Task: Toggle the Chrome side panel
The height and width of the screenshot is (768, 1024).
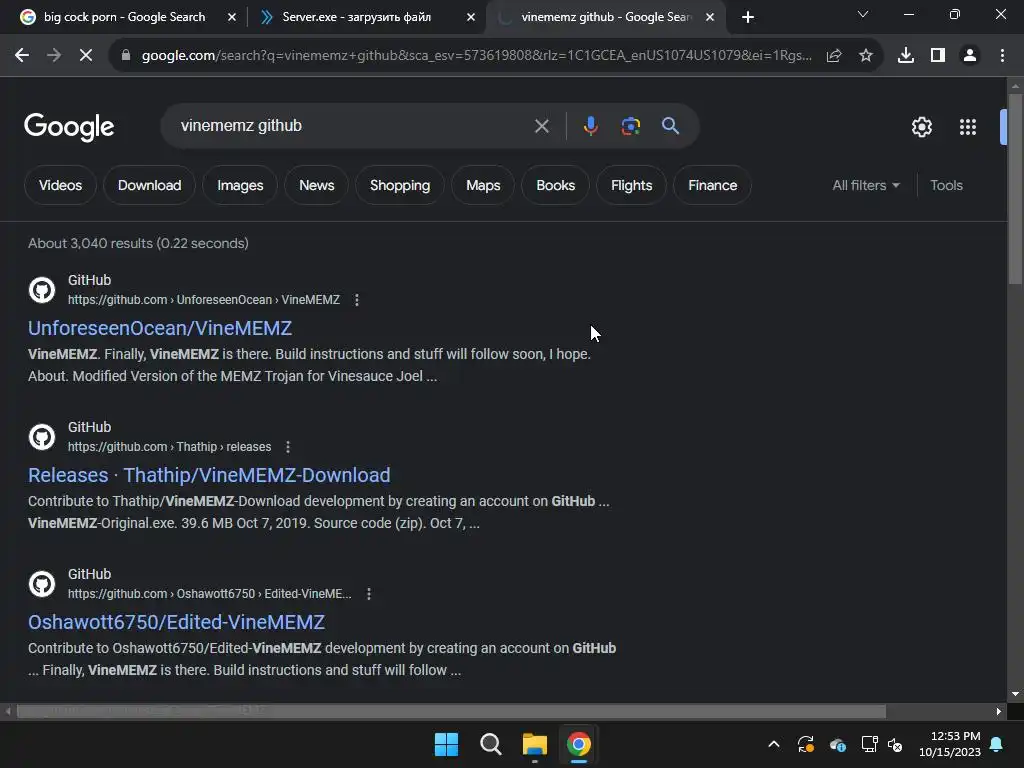Action: (938, 56)
